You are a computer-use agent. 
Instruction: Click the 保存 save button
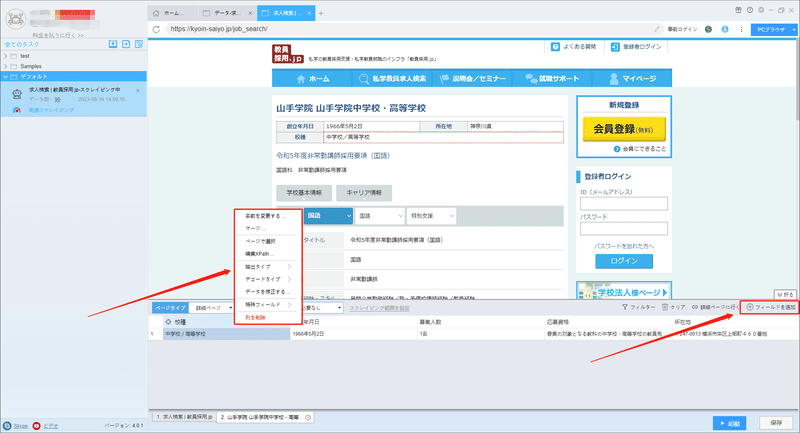tap(776, 423)
